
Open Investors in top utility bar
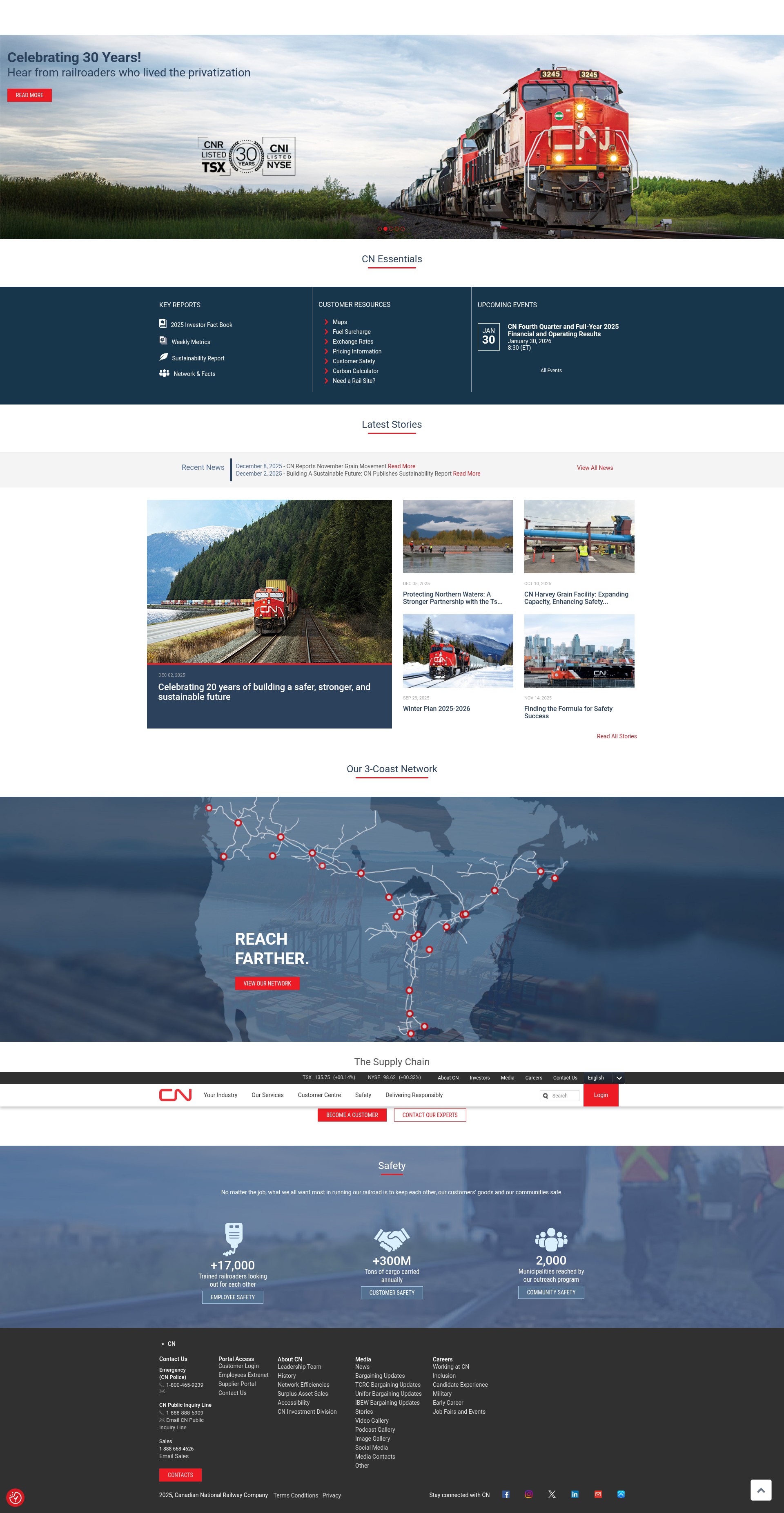[x=479, y=1078]
